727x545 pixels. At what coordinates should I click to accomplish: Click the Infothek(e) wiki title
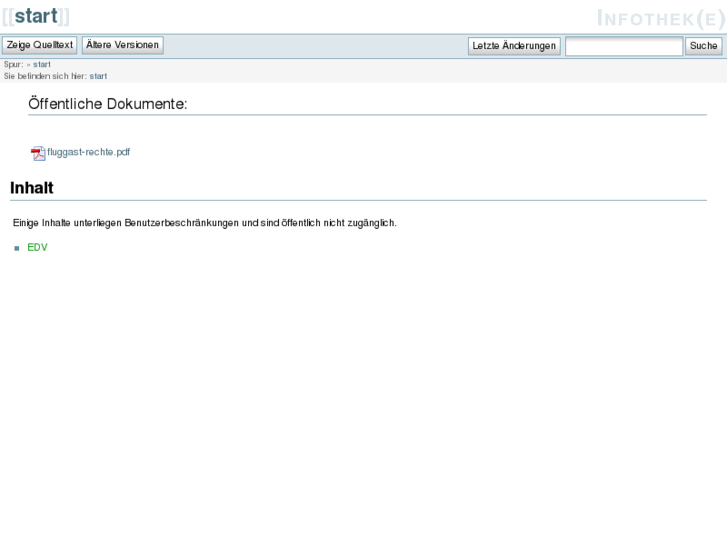click(661, 19)
